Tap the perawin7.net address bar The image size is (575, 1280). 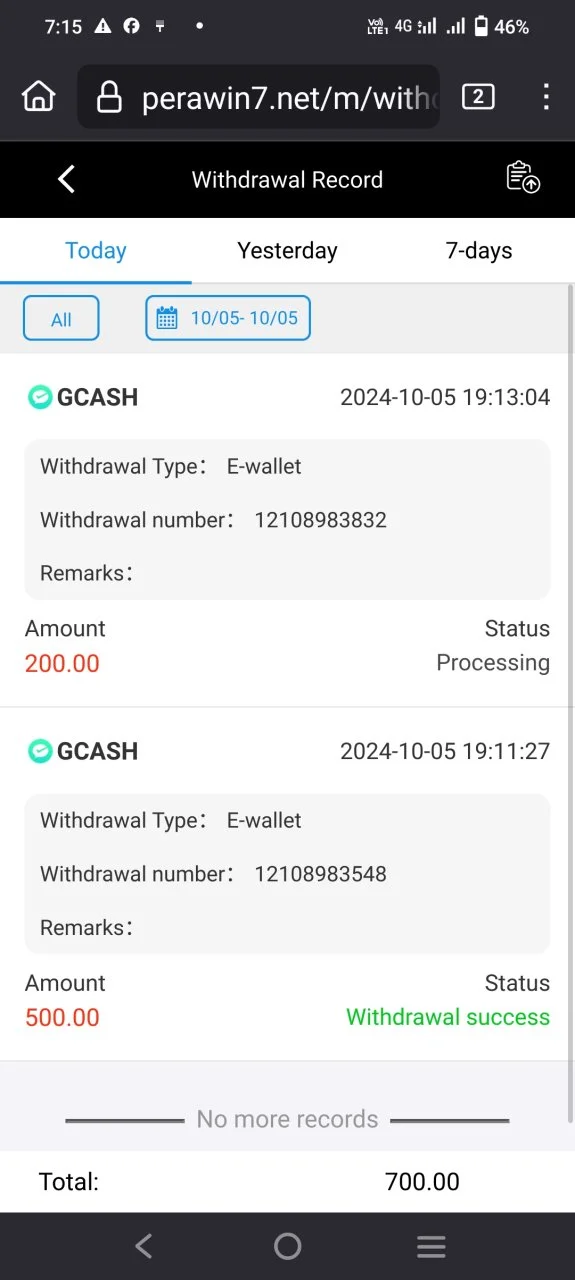coord(258,97)
